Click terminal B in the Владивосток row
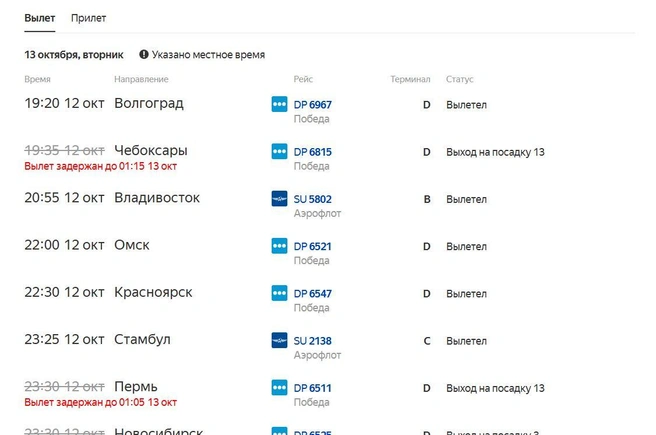The width and height of the screenshot is (656, 435). 427,200
